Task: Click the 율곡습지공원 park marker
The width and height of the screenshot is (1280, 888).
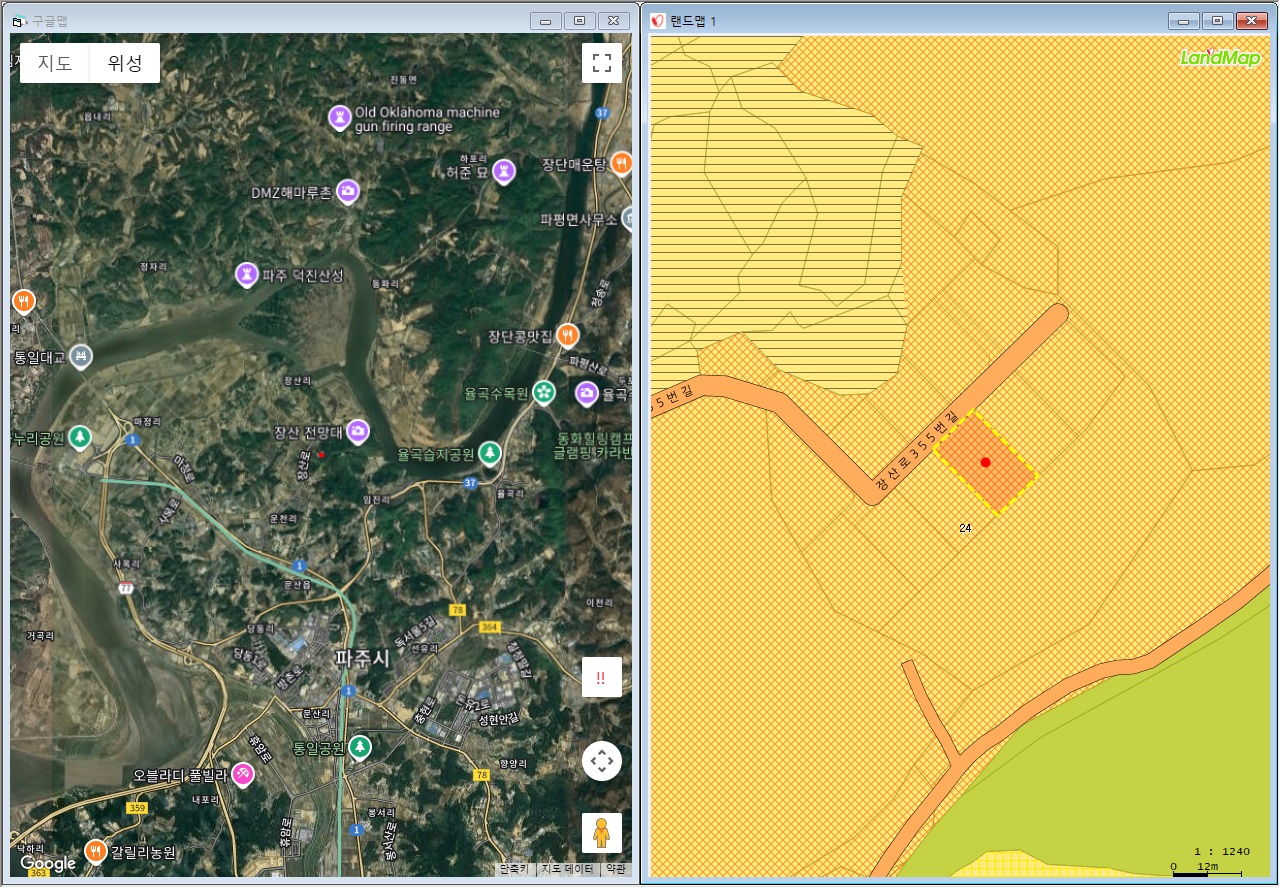Action: (489, 453)
